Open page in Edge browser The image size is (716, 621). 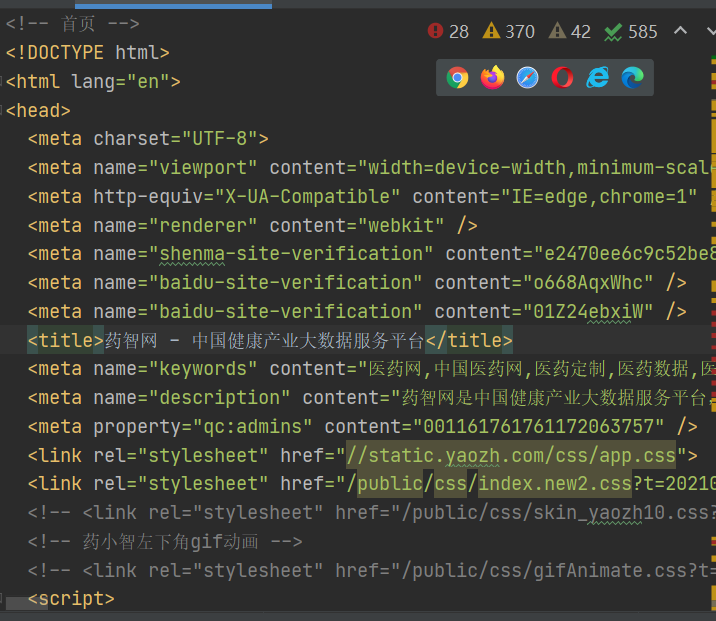point(632,78)
